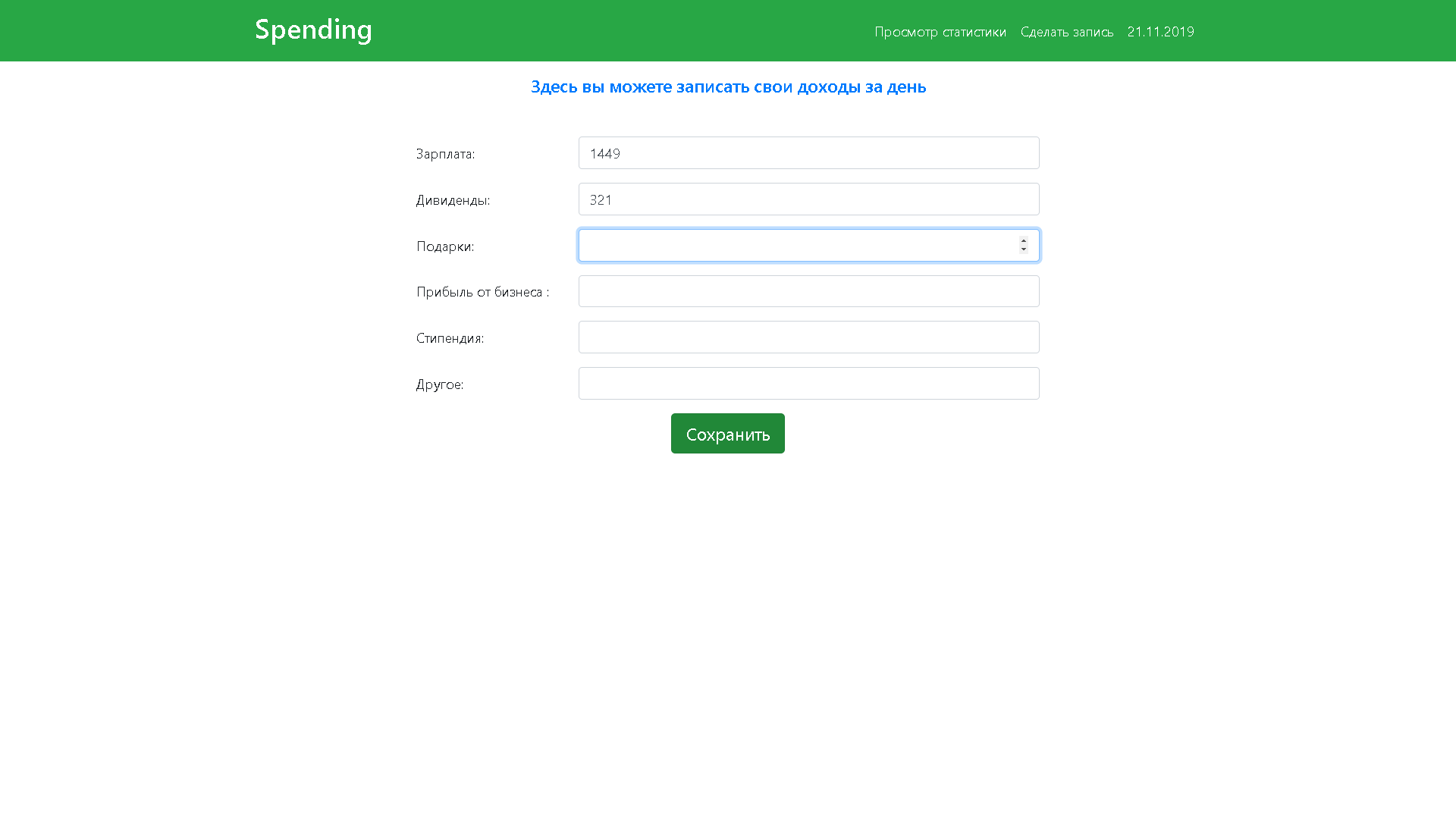Image resolution: width=1456 pixels, height=819 pixels.
Task: Click the Подарки field label
Action: 444,246
